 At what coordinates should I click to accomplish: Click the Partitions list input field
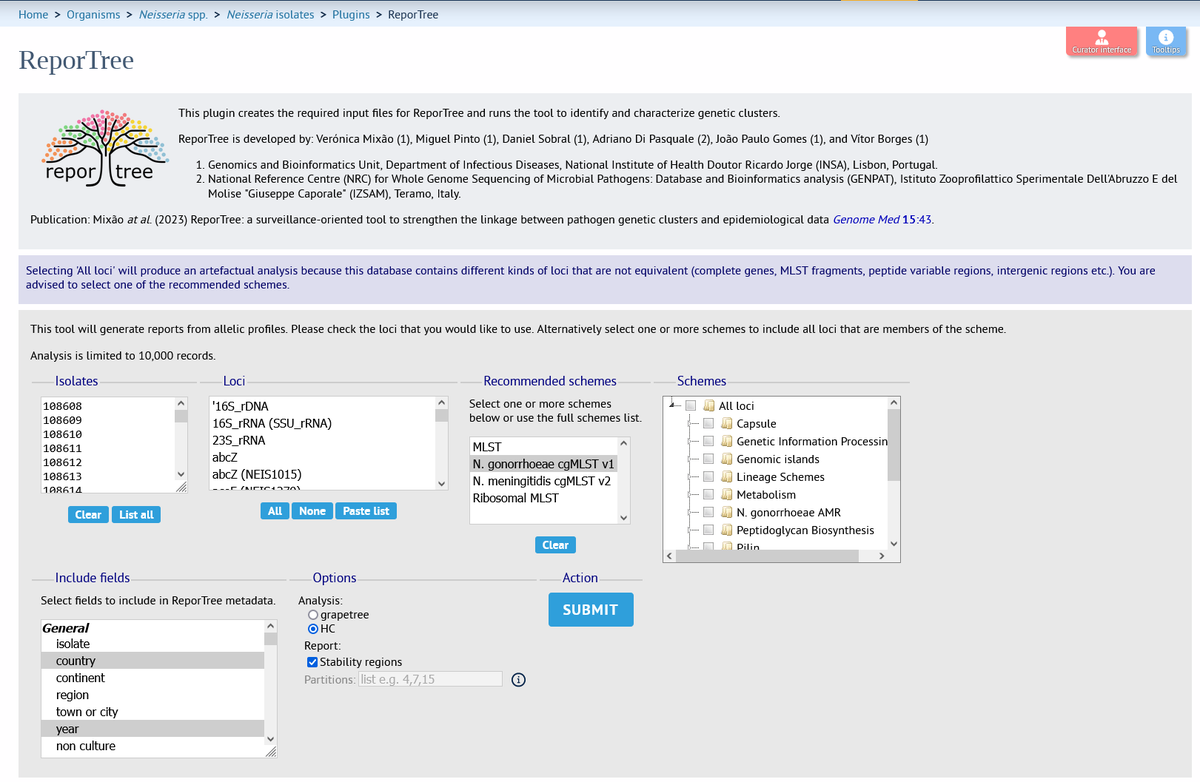click(430, 679)
